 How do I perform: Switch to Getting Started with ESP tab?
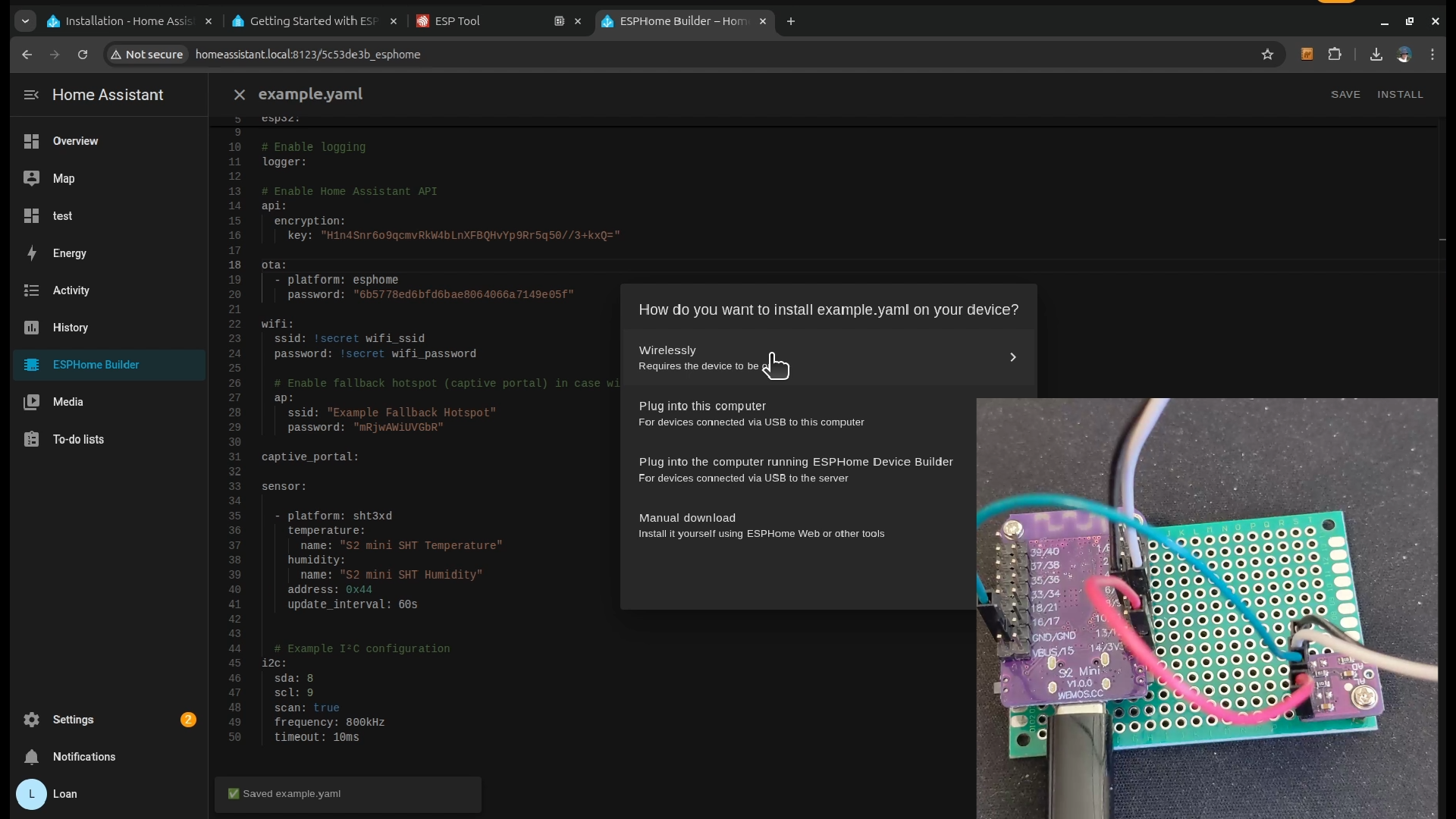pos(315,21)
